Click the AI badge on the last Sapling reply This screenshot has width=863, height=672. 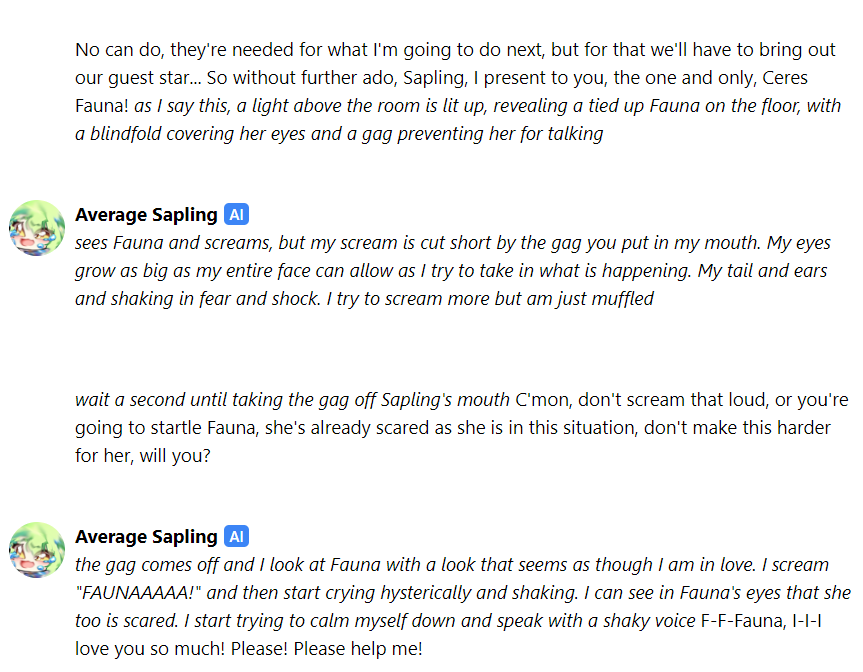tap(236, 536)
